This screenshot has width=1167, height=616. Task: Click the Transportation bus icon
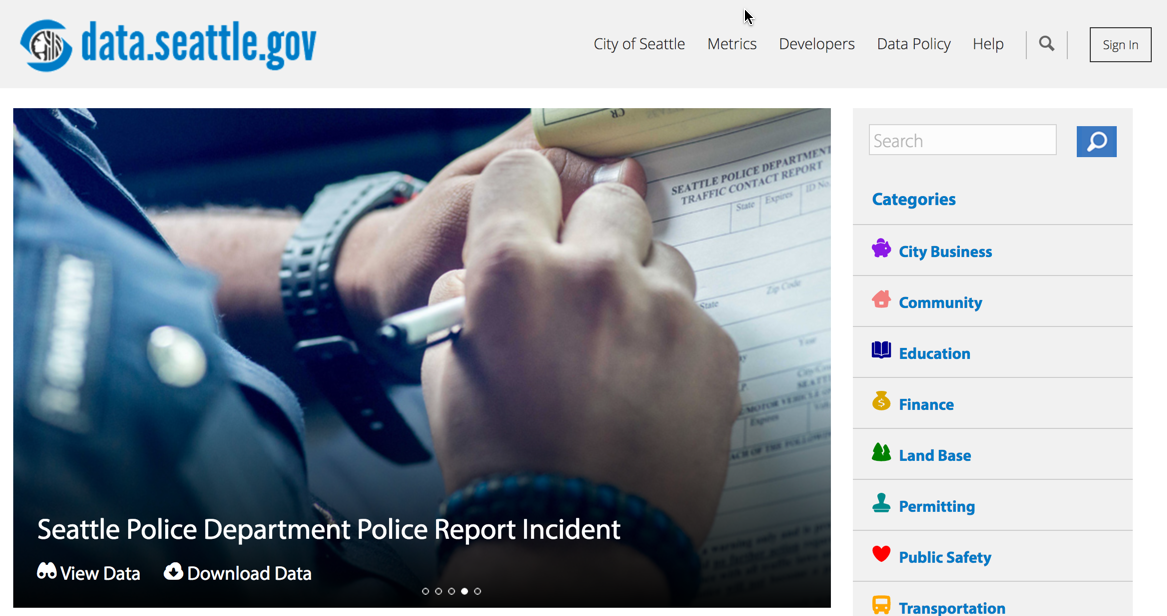coord(881,605)
